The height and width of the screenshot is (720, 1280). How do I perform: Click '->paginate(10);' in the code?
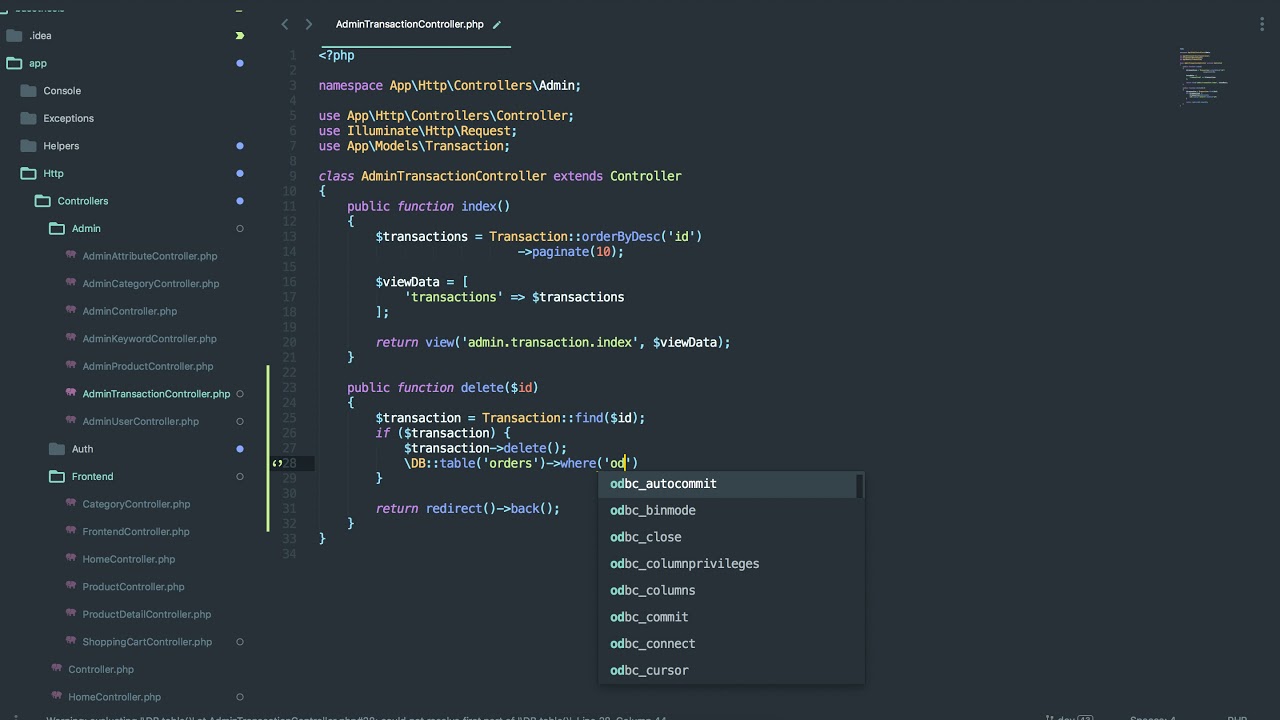point(570,252)
